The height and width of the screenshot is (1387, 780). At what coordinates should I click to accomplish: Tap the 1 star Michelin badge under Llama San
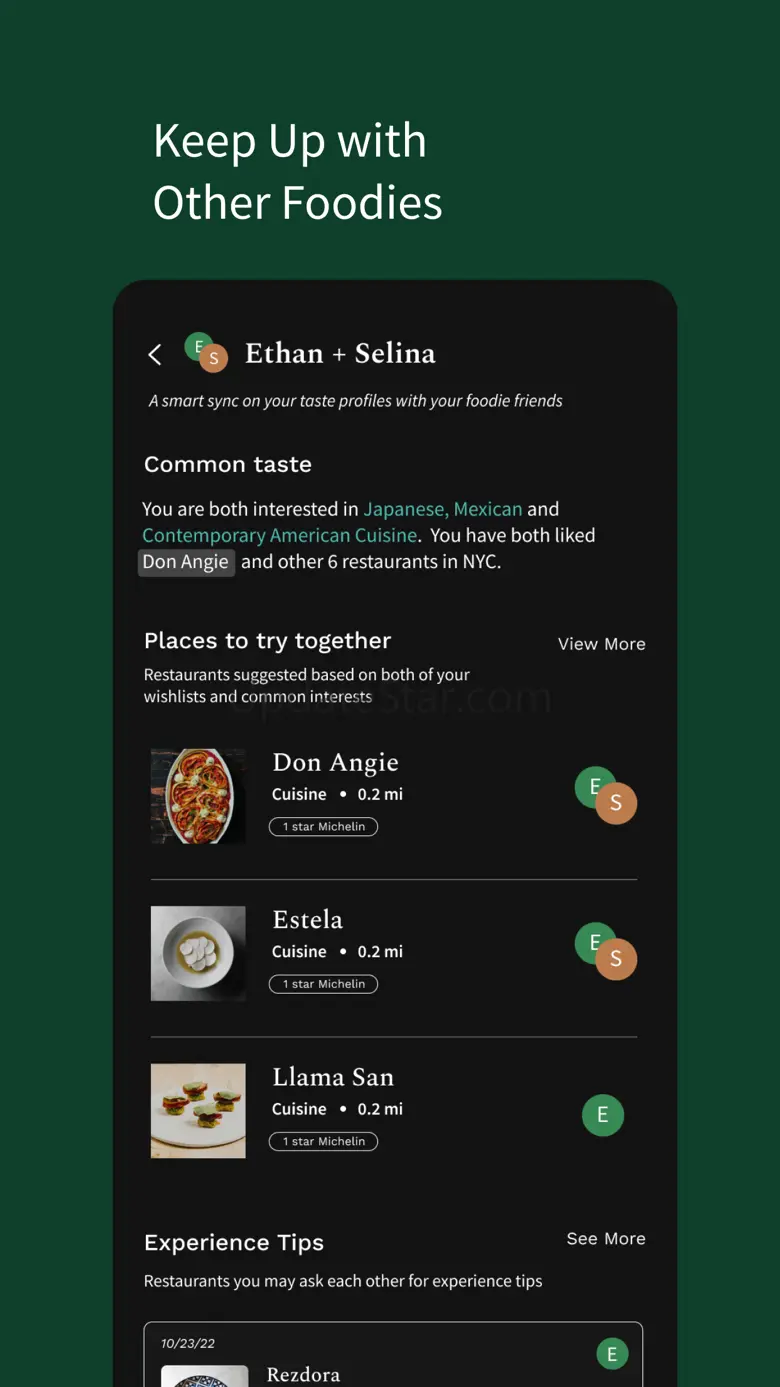[323, 1141]
